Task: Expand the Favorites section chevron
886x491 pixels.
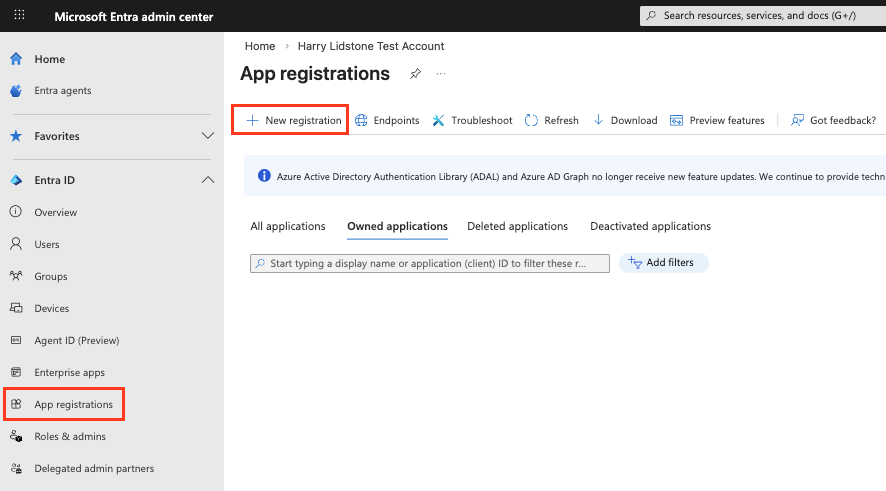Action: 208,136
